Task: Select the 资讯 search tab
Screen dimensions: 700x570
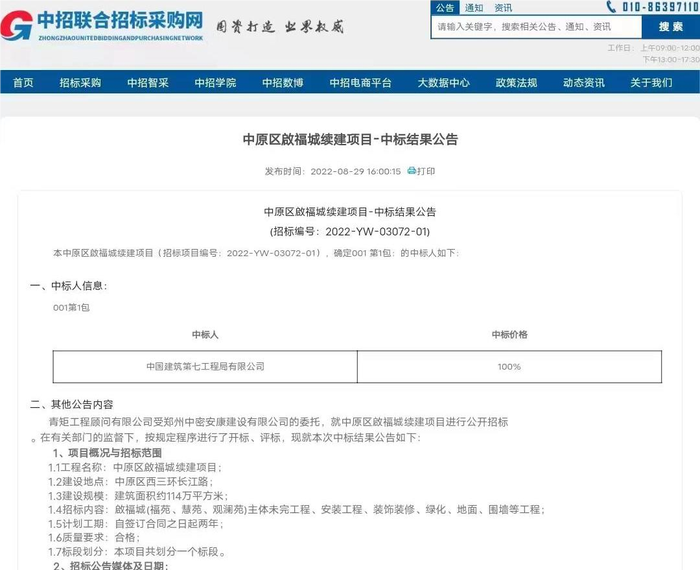Action: coord(503,8)
